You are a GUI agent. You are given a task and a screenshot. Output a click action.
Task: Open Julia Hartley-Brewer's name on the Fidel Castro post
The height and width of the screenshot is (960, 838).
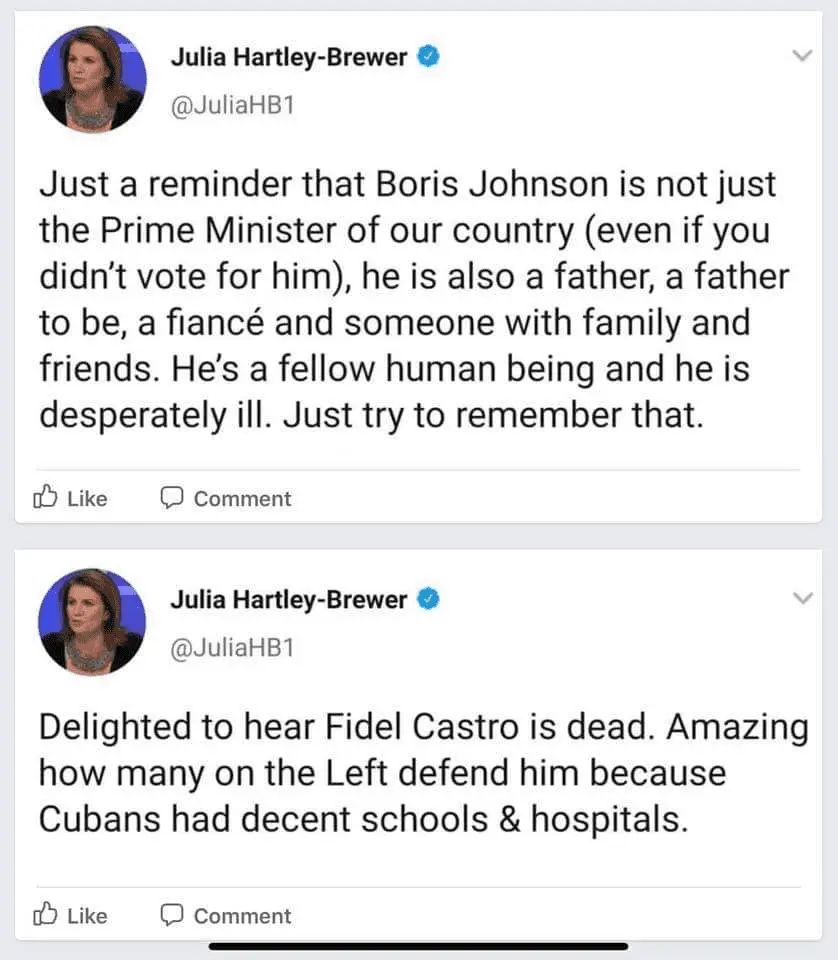click(289, 599)
